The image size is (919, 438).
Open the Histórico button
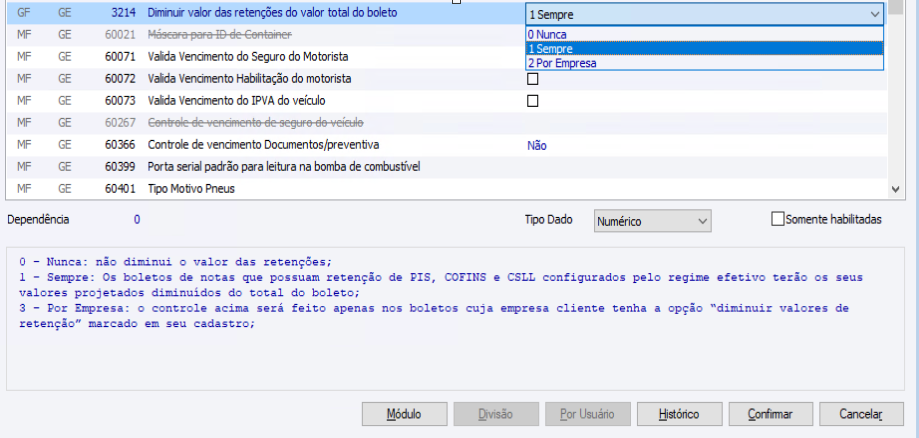(680, 414)
